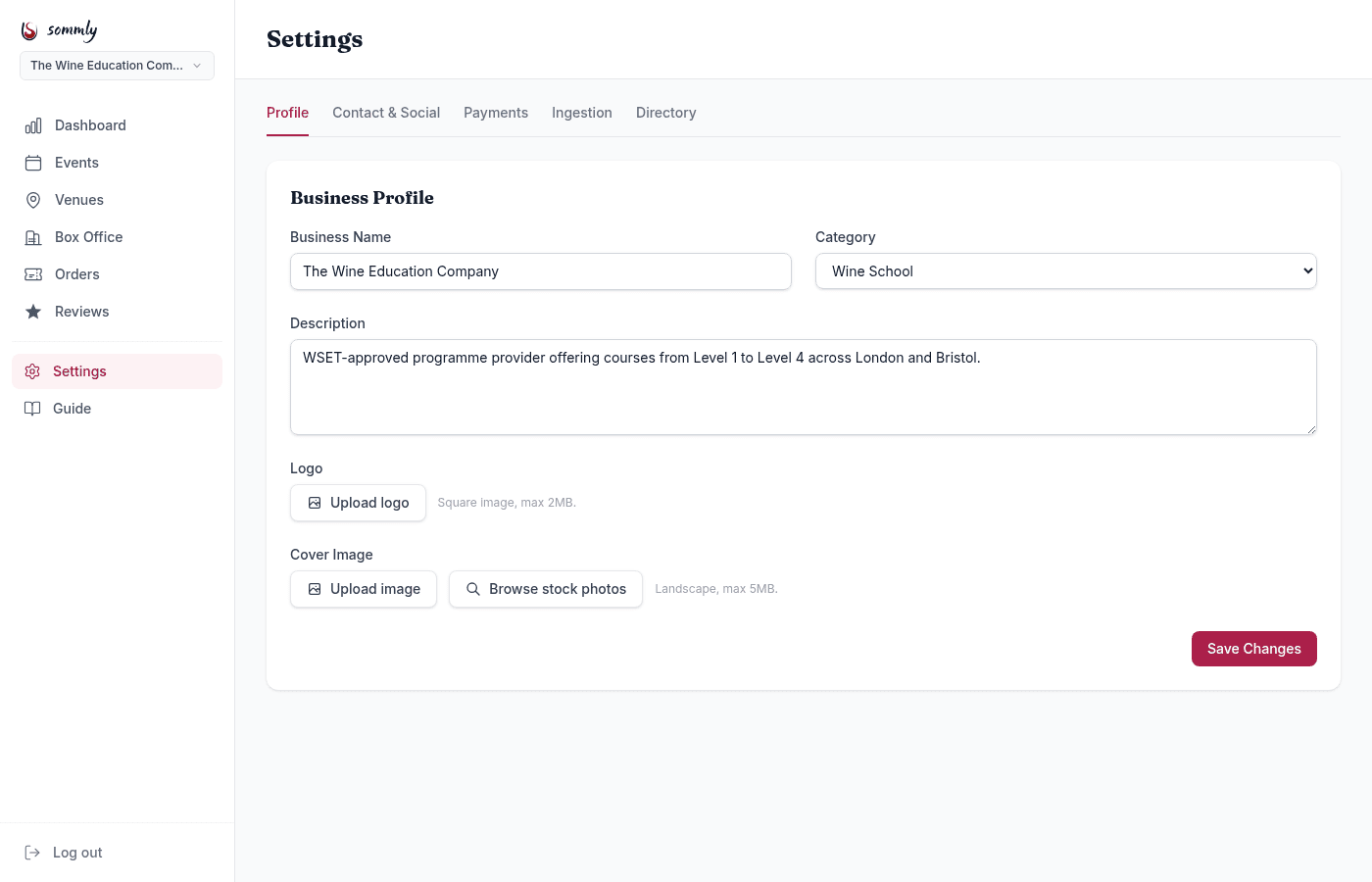Click the image icon in Upload logo
Screen dimensions: 1372x882
point(315,503)
